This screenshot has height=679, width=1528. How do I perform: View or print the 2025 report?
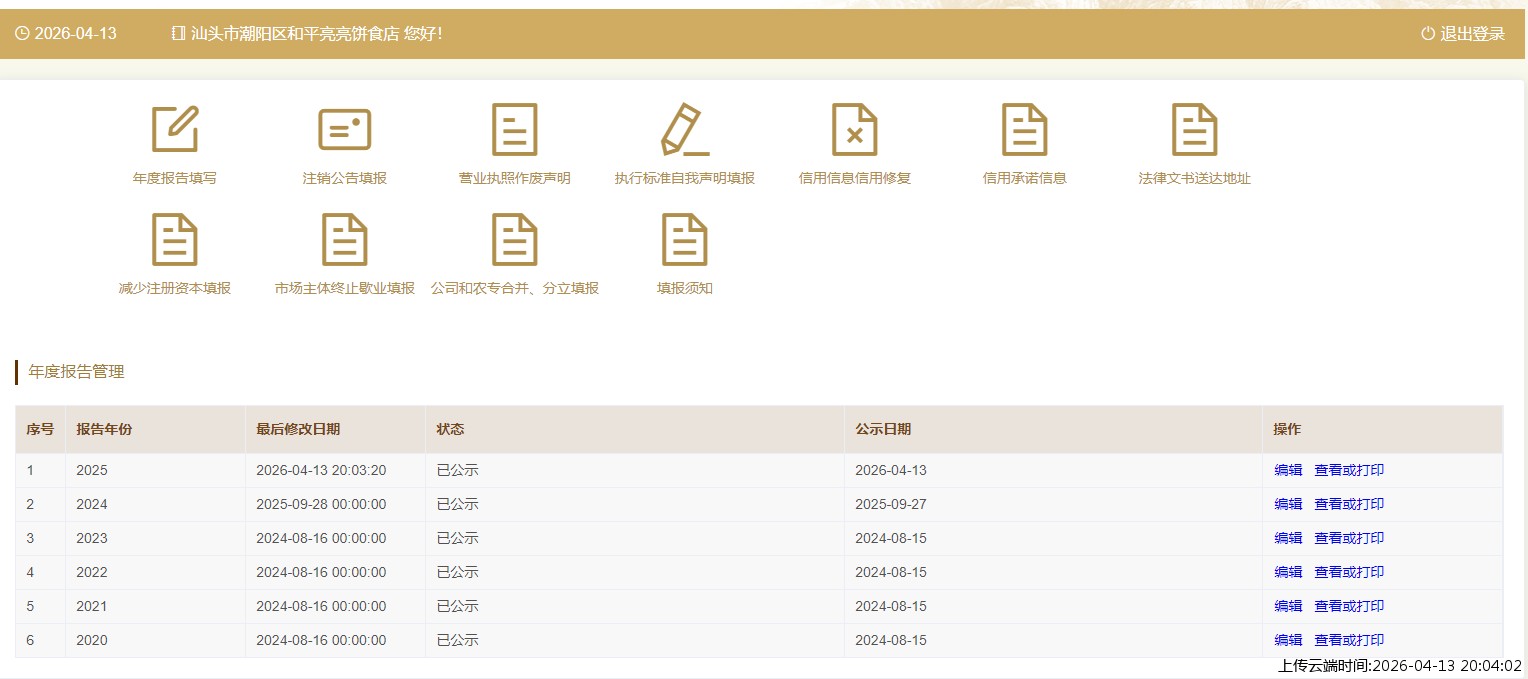coord(1349,470)
